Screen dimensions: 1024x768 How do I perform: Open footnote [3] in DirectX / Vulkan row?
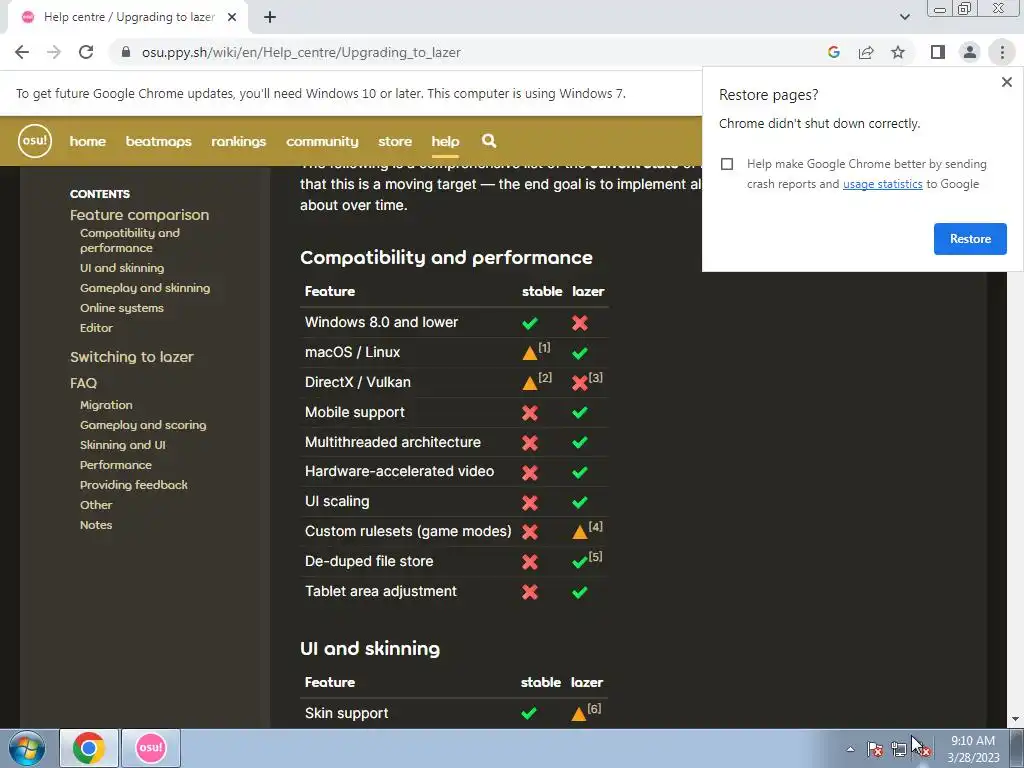[596, 377]
